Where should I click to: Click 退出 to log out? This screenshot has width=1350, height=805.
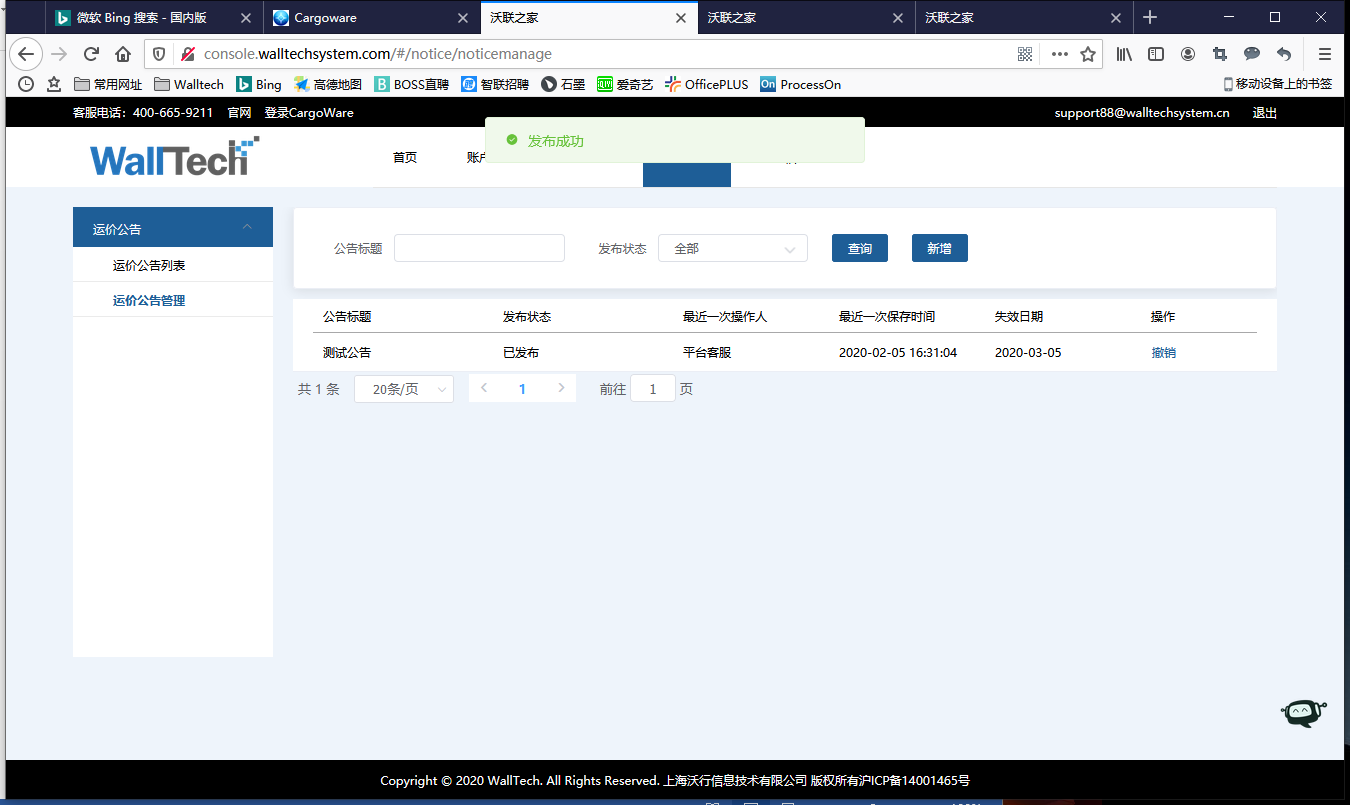pyautogui.click(x=1264, y=113)
